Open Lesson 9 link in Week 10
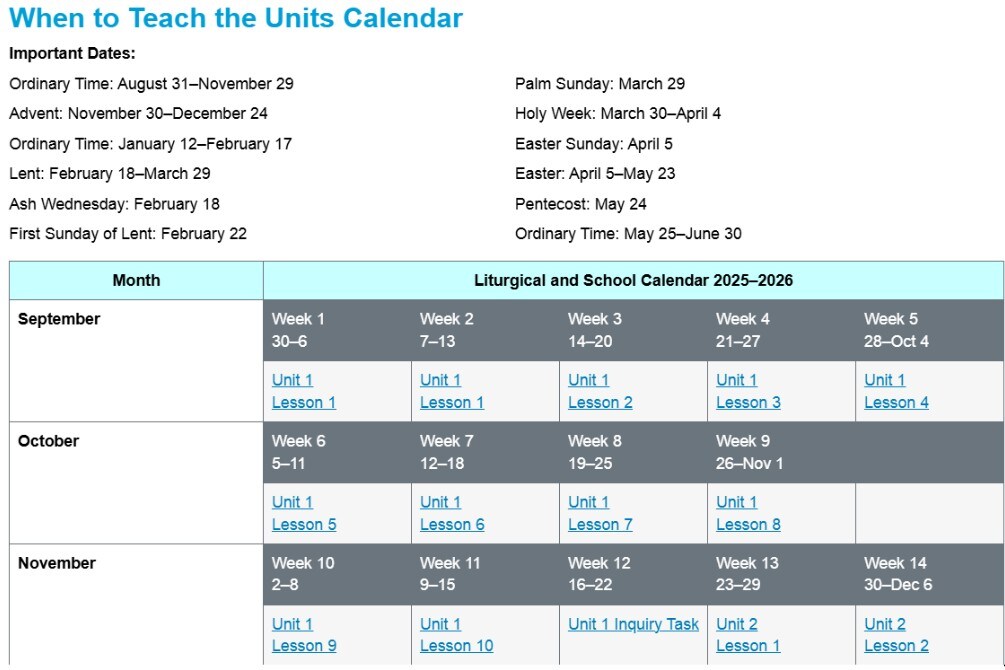 click(303, 646)
